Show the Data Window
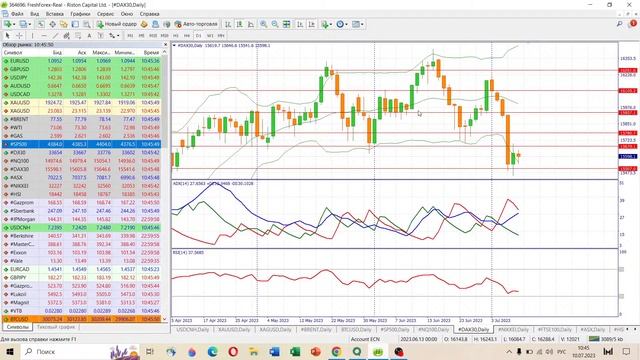 (53, 24)
